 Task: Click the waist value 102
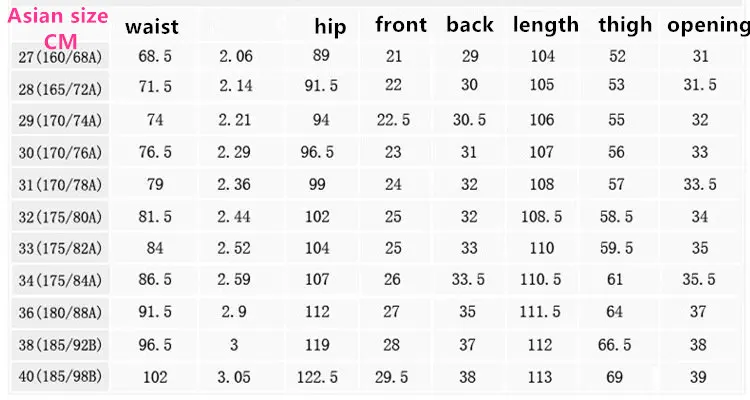[155, 377]
